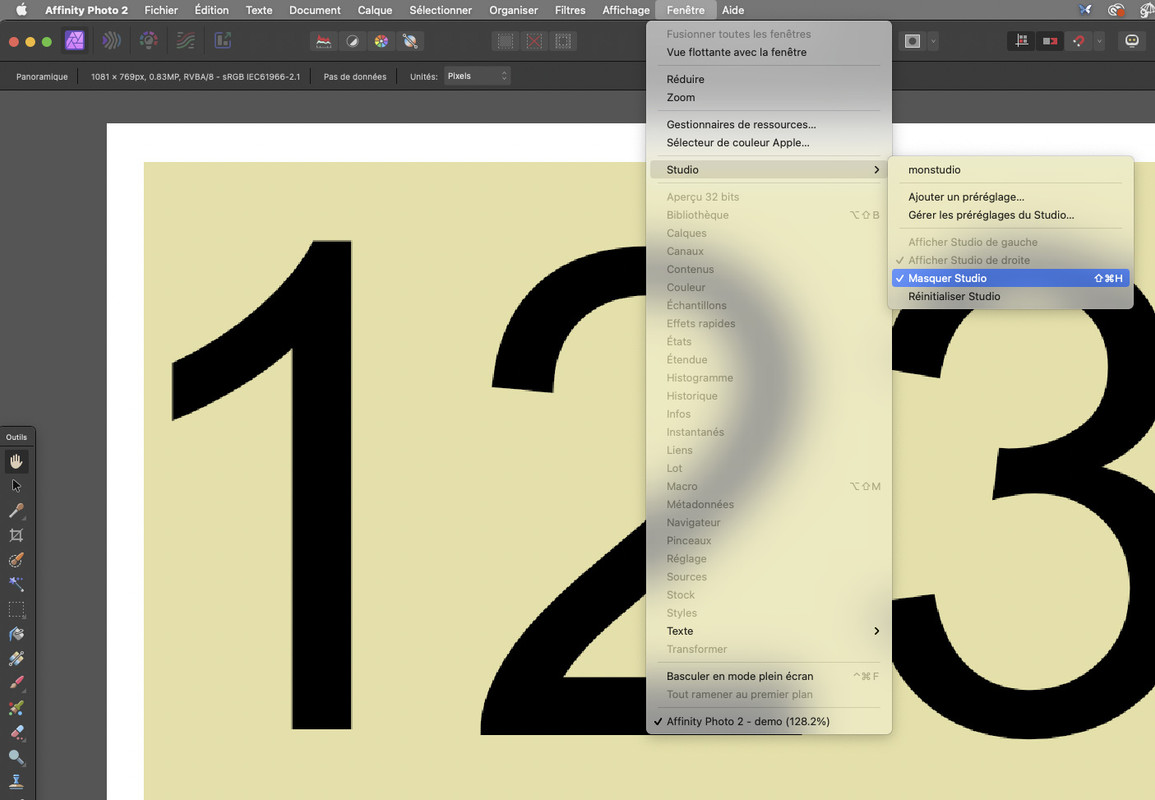1155x800 pixels.
Task: Toggle the Quick Mask toolbar icon
Action: (x=913, y=41)
